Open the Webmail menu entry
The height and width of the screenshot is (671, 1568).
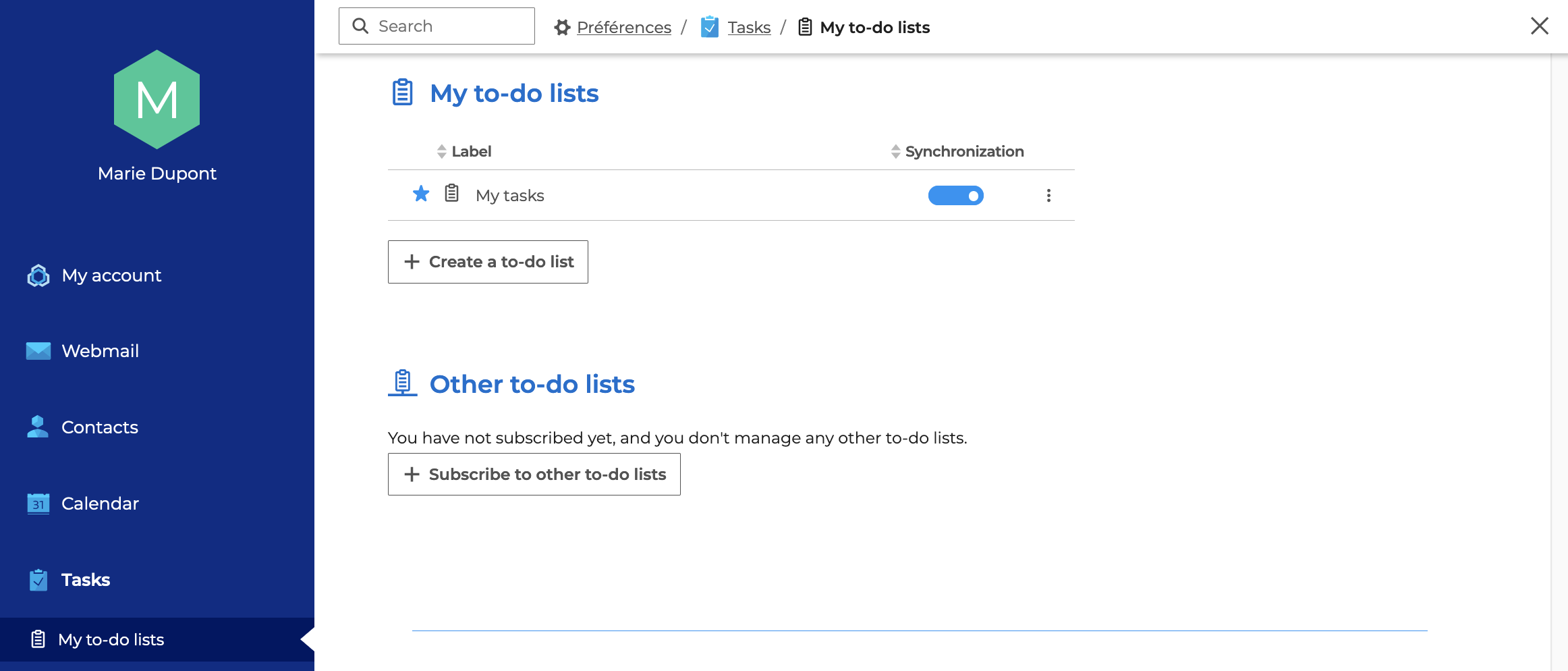[x=100, y=351]
